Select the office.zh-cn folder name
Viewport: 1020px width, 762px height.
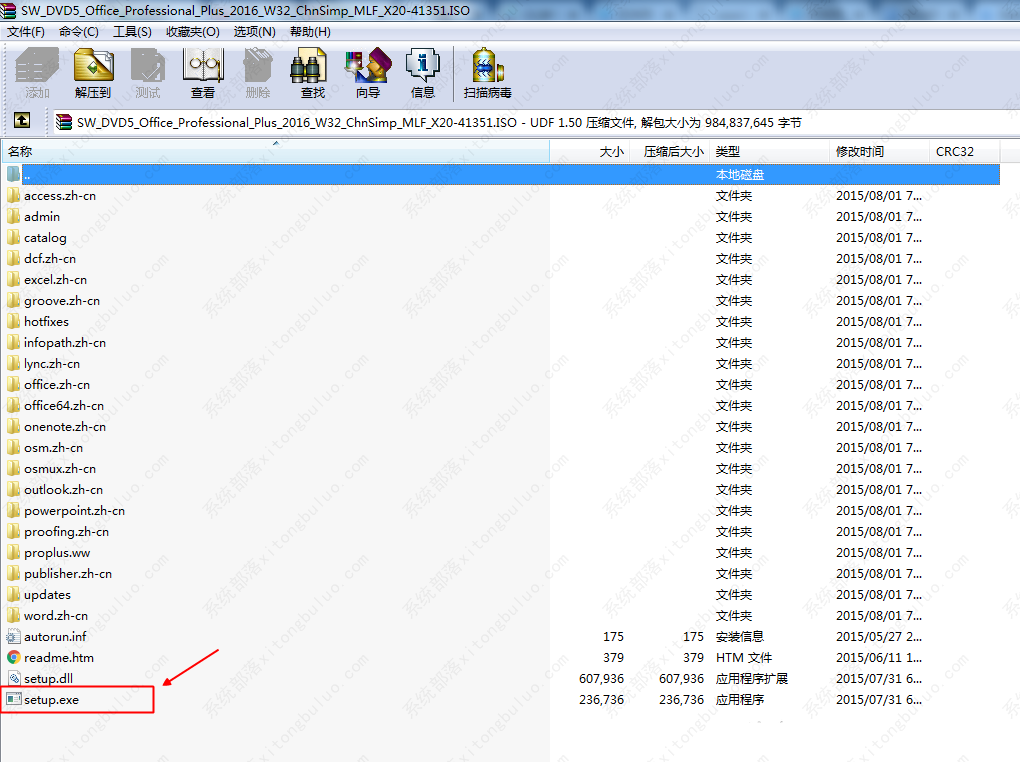tap(57, 385)
